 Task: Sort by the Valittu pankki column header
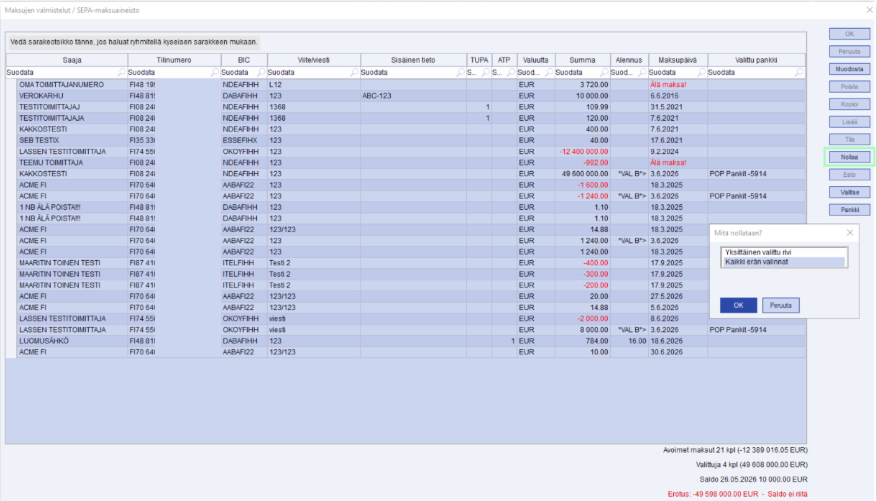coord(756,60)
